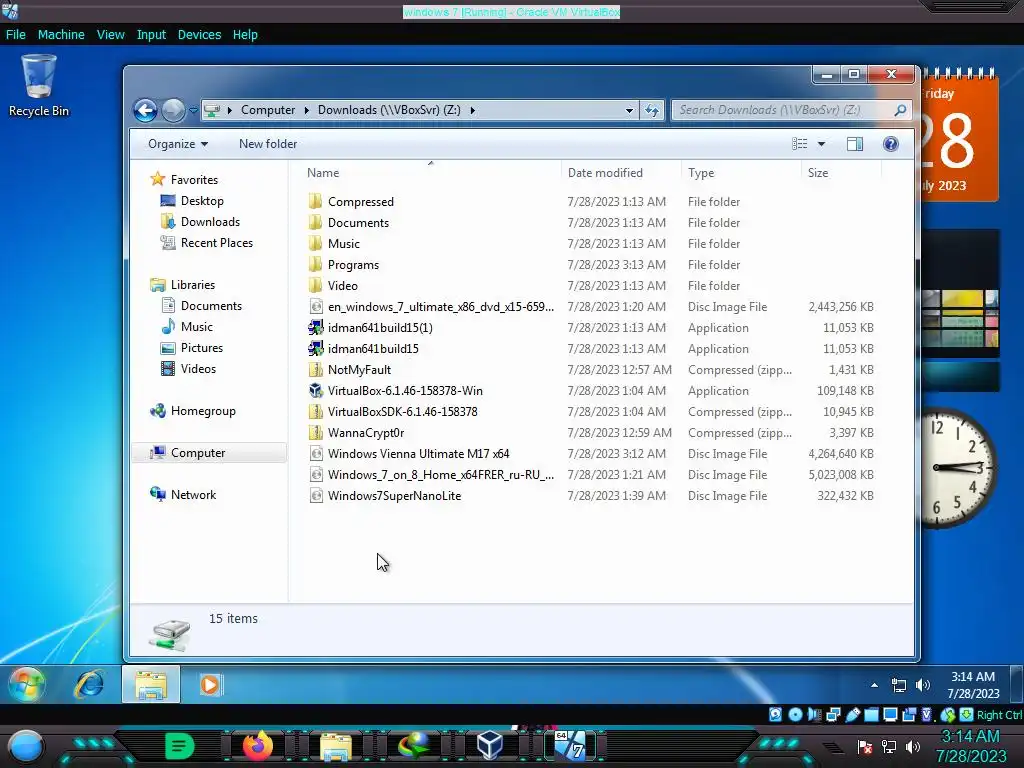Open the View menu
Viewport: 1024px width, 768px height.
pyautogui.click(x=110, y=35)
